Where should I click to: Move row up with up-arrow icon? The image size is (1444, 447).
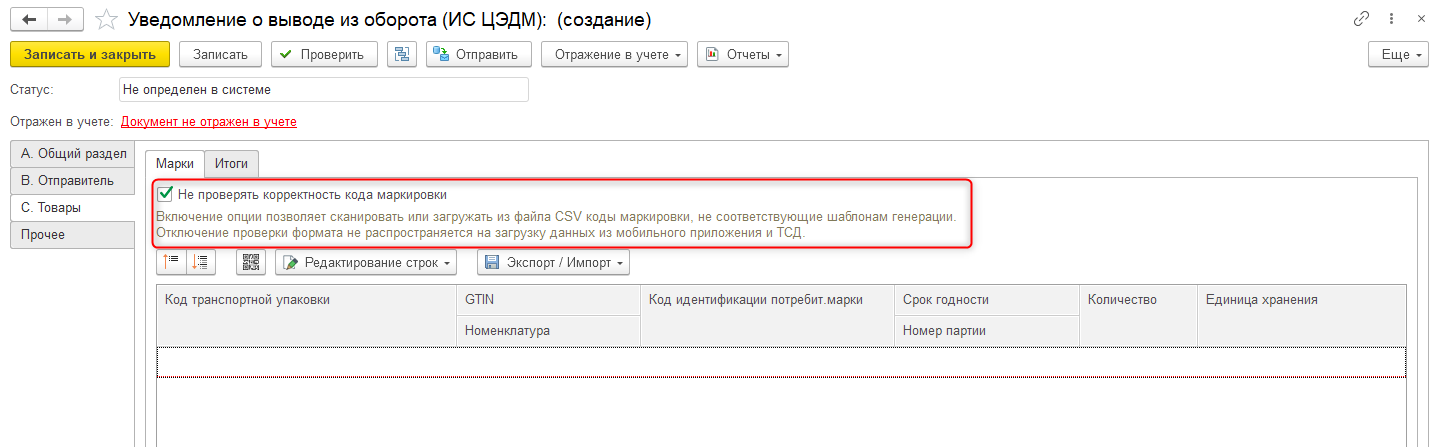171,262
